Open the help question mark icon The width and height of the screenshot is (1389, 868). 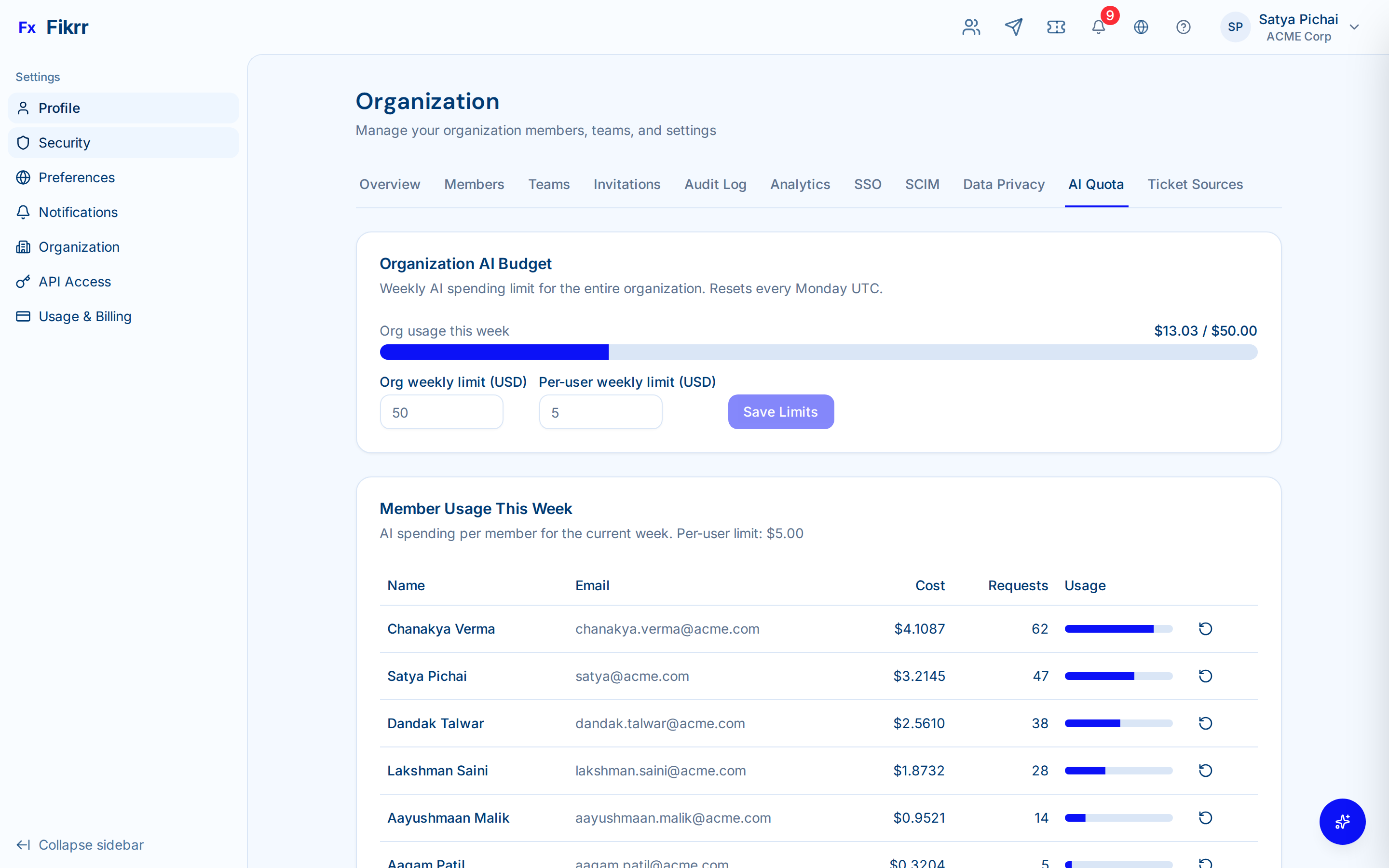tap(1183, 27)
